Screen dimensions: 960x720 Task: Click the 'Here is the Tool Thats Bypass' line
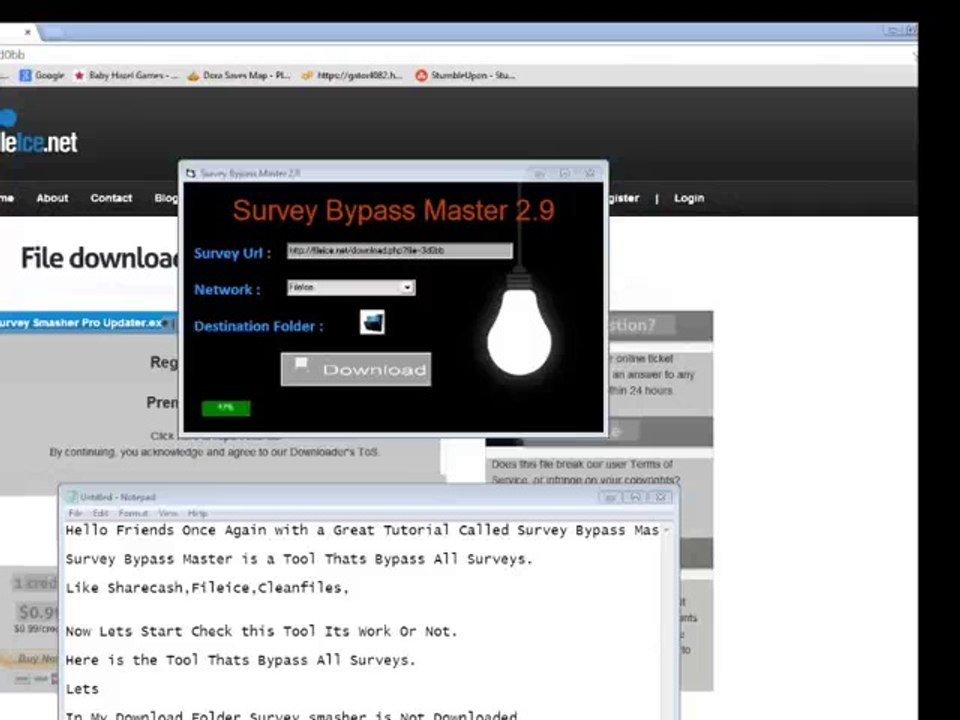tap(241, 660)
